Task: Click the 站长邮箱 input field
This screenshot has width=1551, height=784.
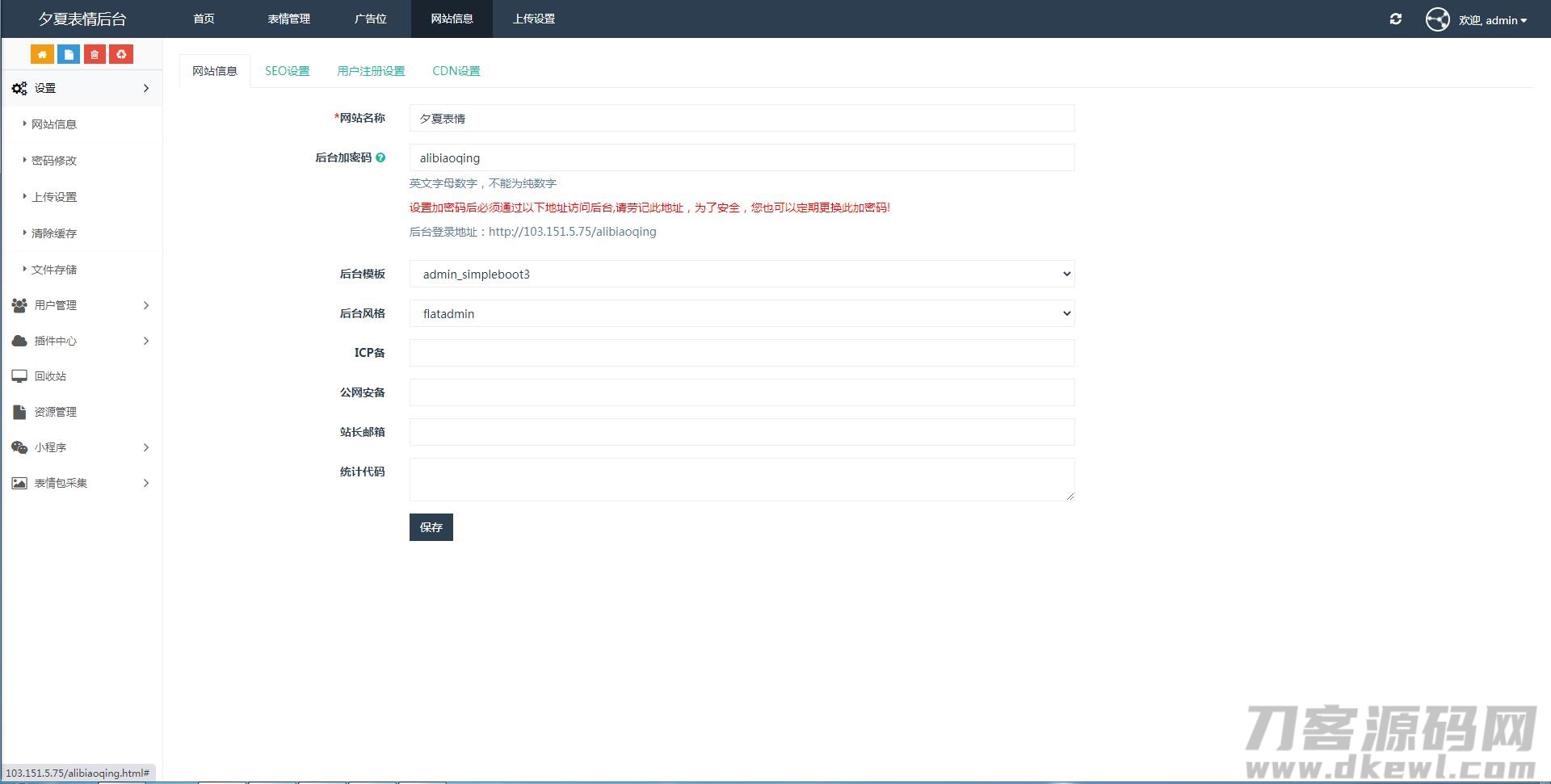Action: [741, 432]
